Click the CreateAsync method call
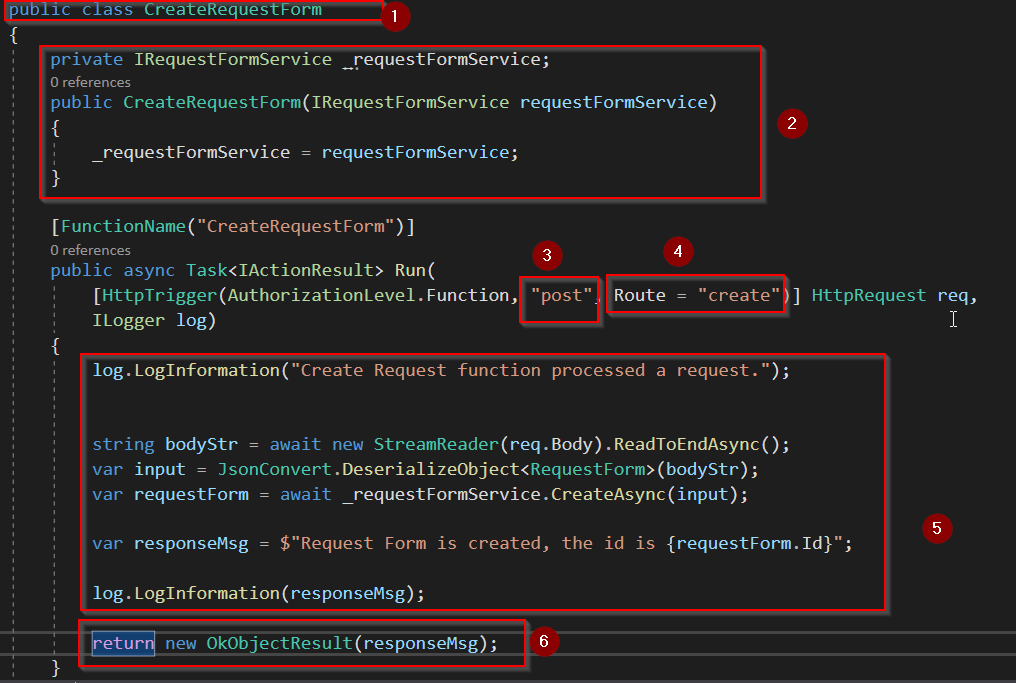 click(x=608, y=495)
